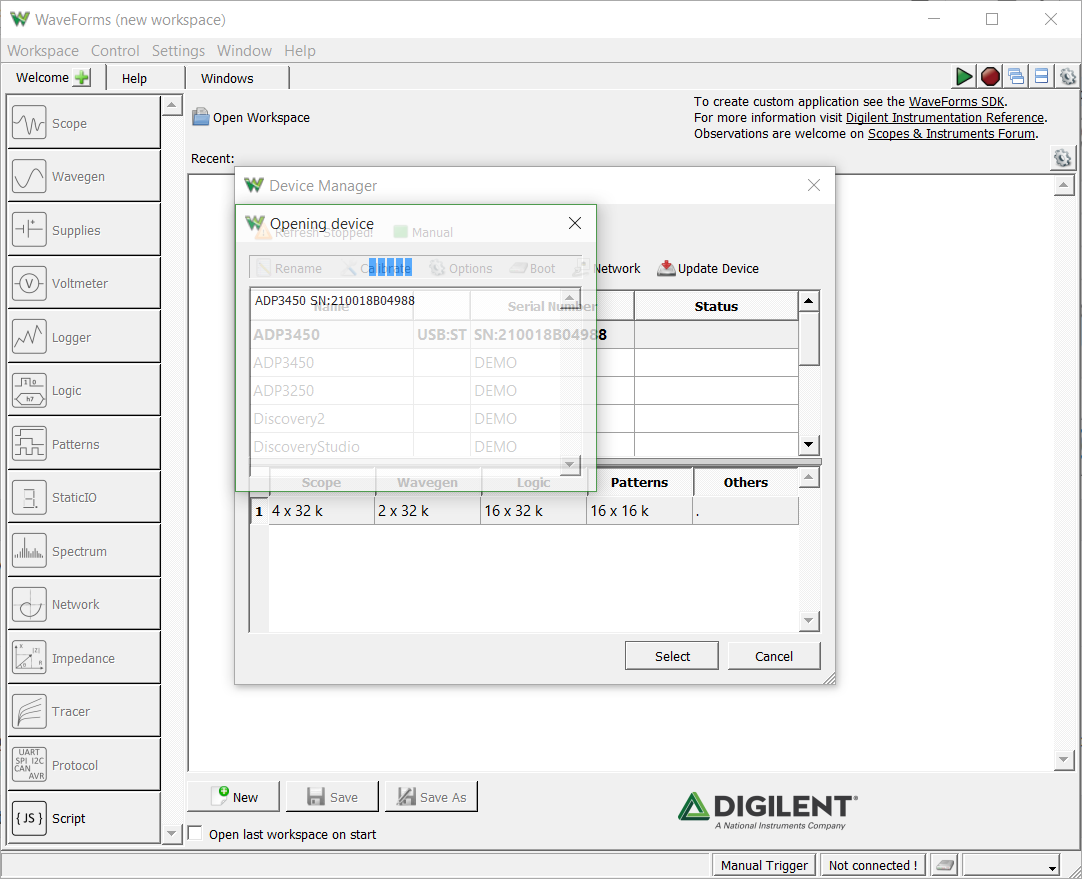Switch to the Windows tab
This screenshot has width=1082, height=879.
(237, 78)
